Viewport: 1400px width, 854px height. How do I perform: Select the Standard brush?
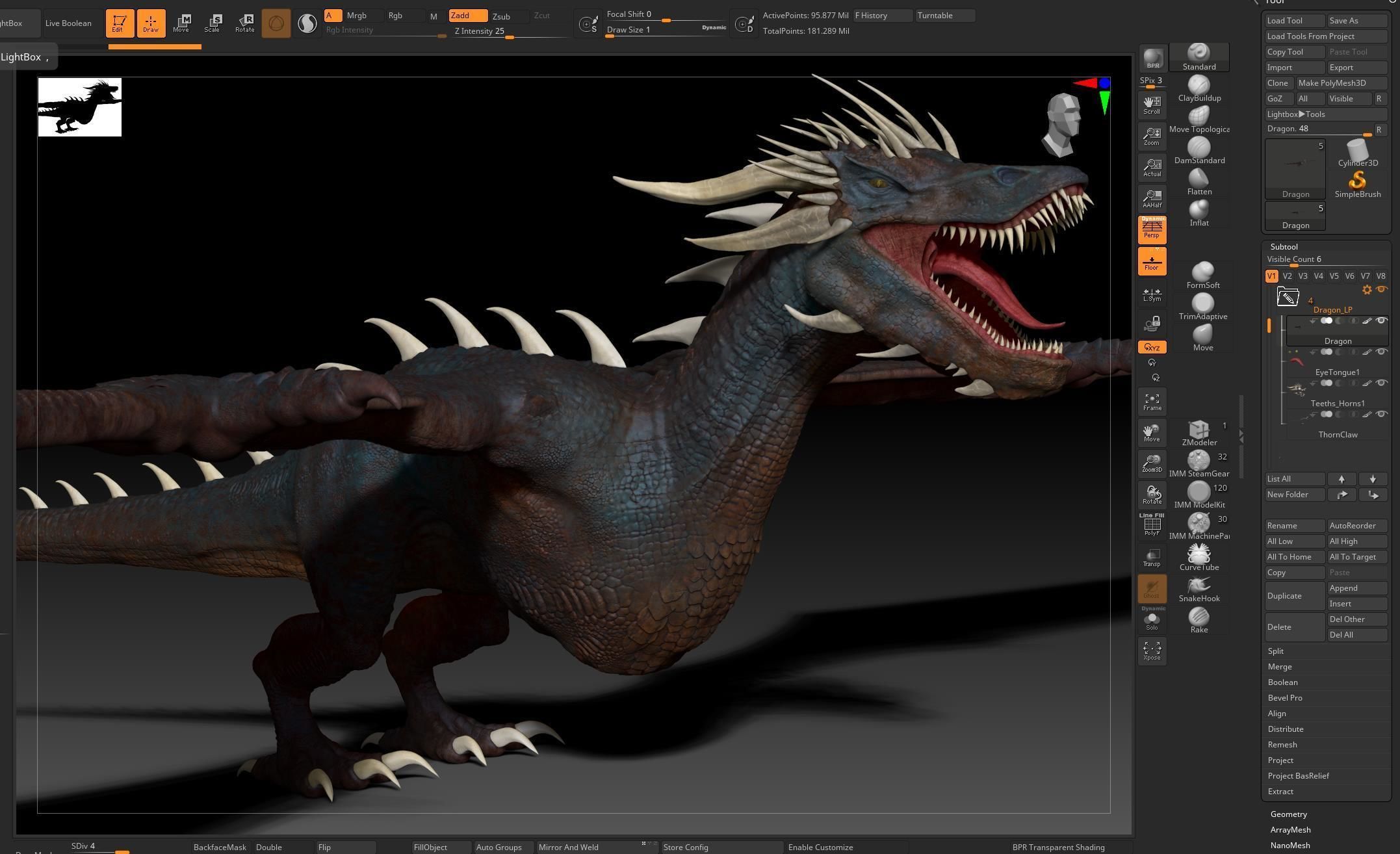point(1199,57)
